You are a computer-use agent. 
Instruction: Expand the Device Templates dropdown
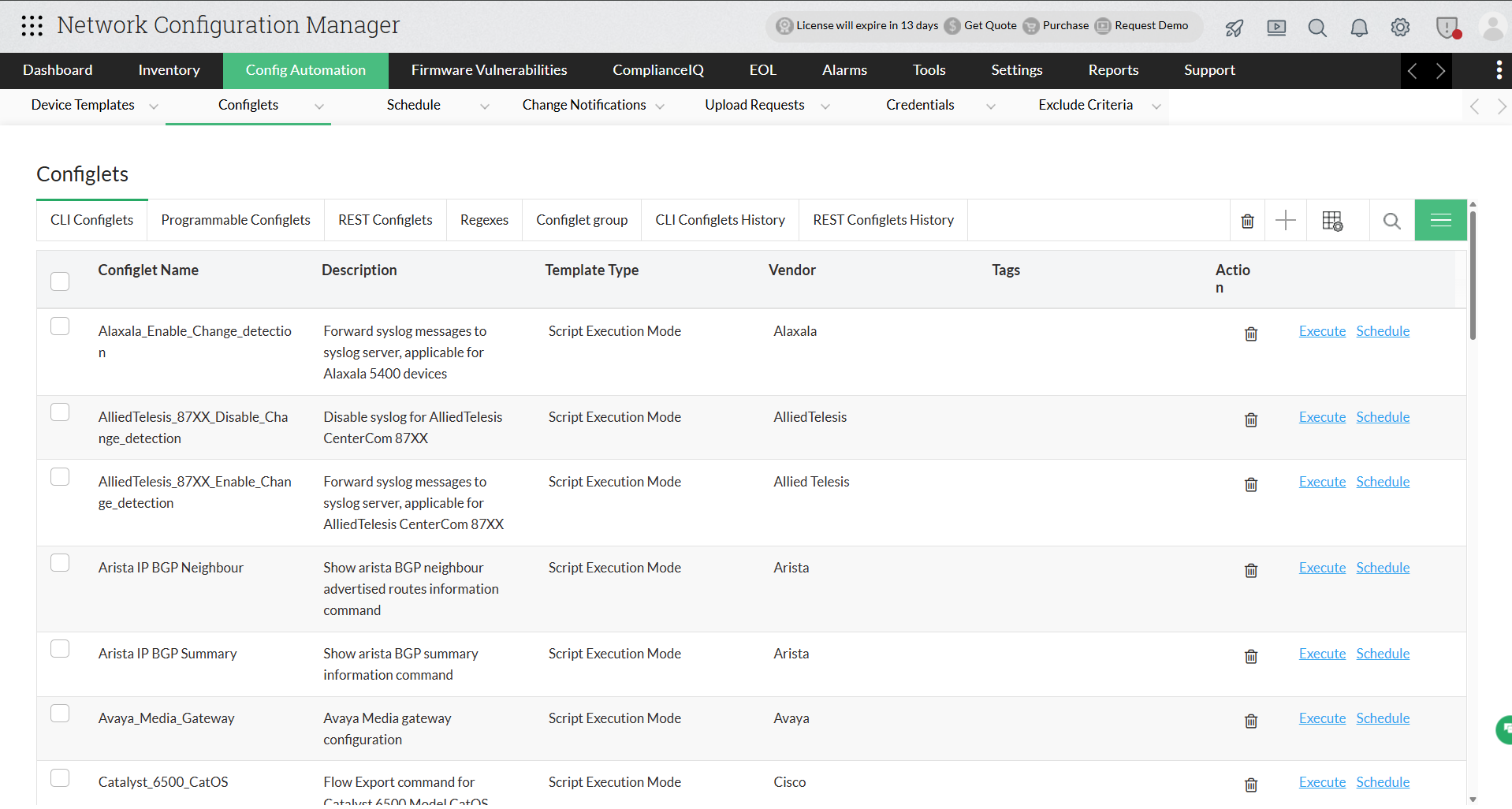click(154, 106)
